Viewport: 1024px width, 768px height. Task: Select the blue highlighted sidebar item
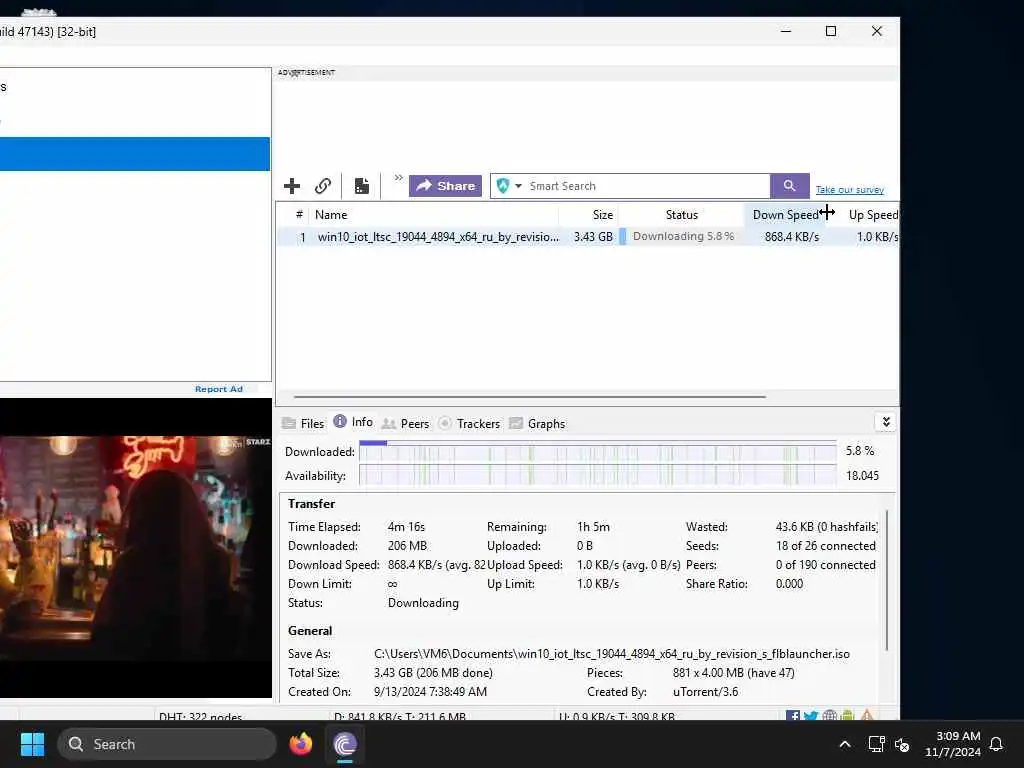click(135, 154)
